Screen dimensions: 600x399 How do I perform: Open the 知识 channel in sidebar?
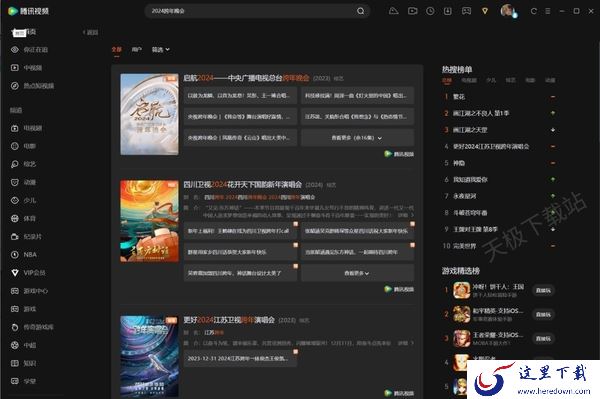click(x=23, y=363)
